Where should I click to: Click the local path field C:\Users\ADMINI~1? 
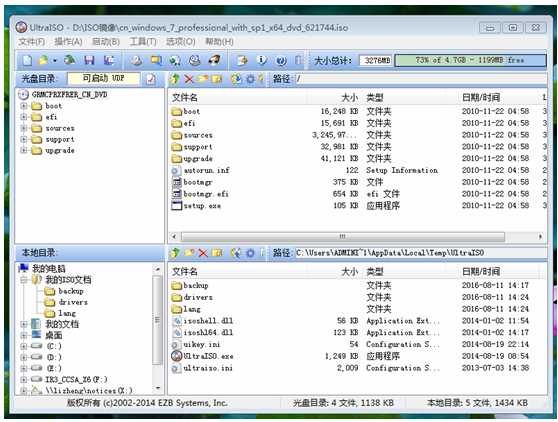click(421, 253)
